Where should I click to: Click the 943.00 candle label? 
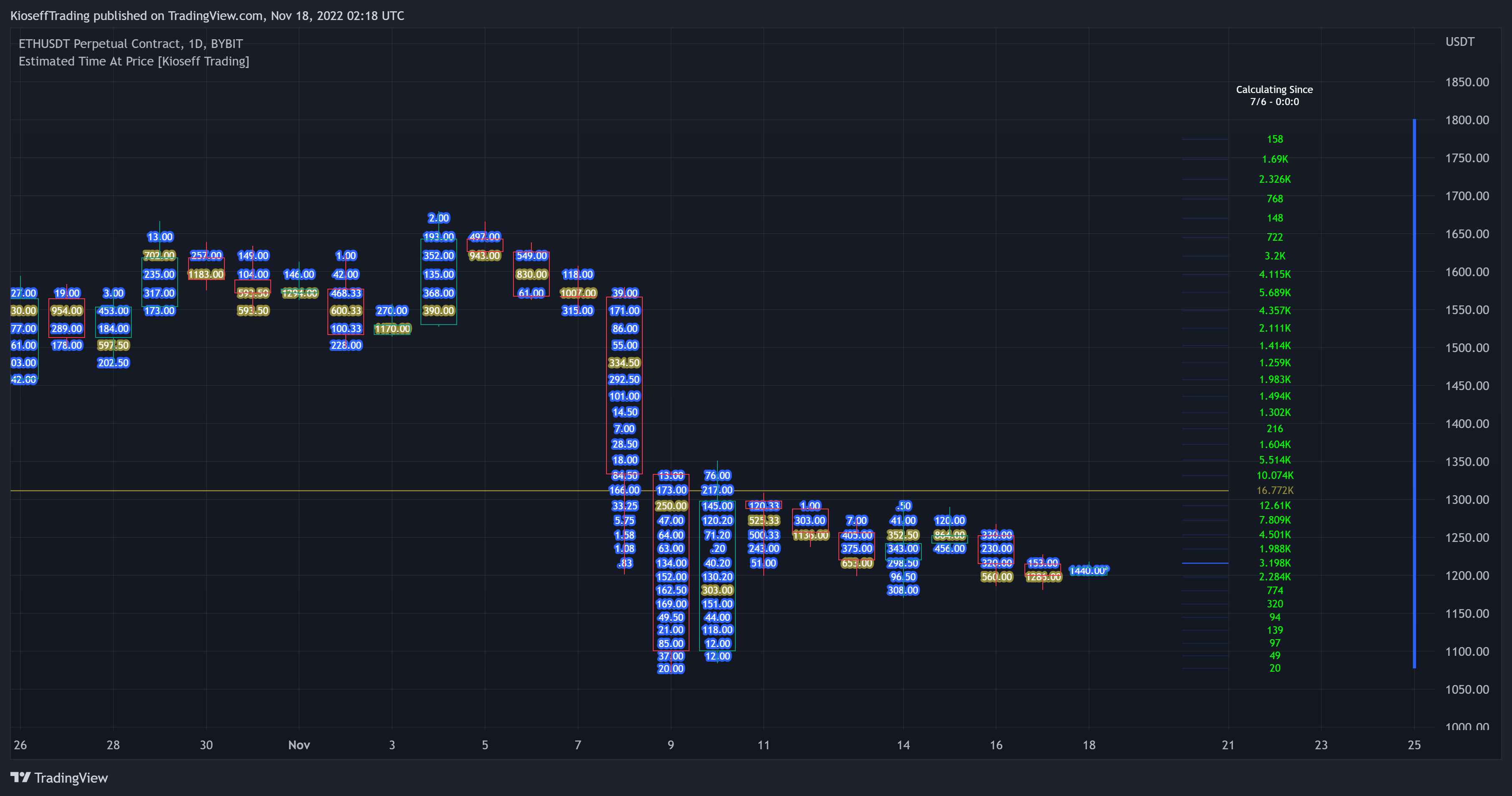click(485, 255)
